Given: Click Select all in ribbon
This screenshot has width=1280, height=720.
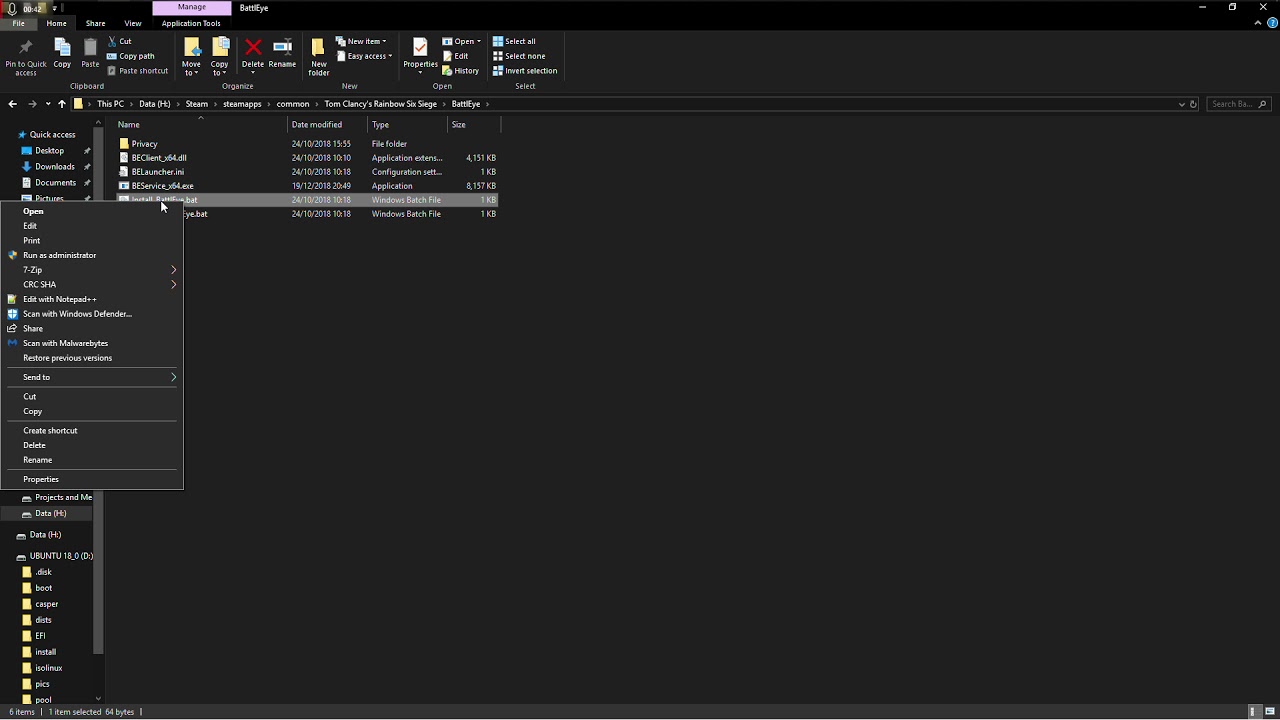Looking at the screenshot, I should tap(514, 41).
